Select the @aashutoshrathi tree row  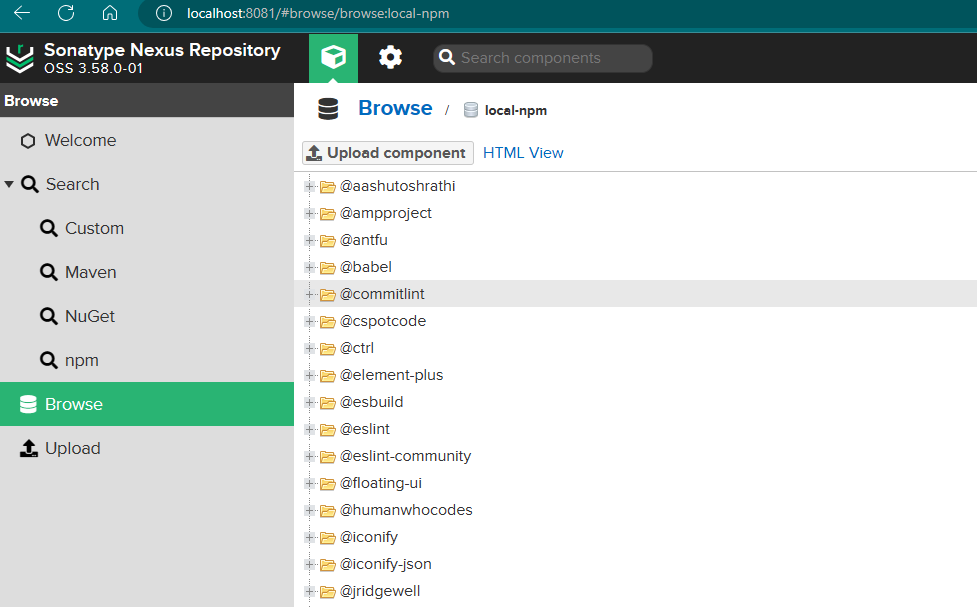(x=636, y=186)
